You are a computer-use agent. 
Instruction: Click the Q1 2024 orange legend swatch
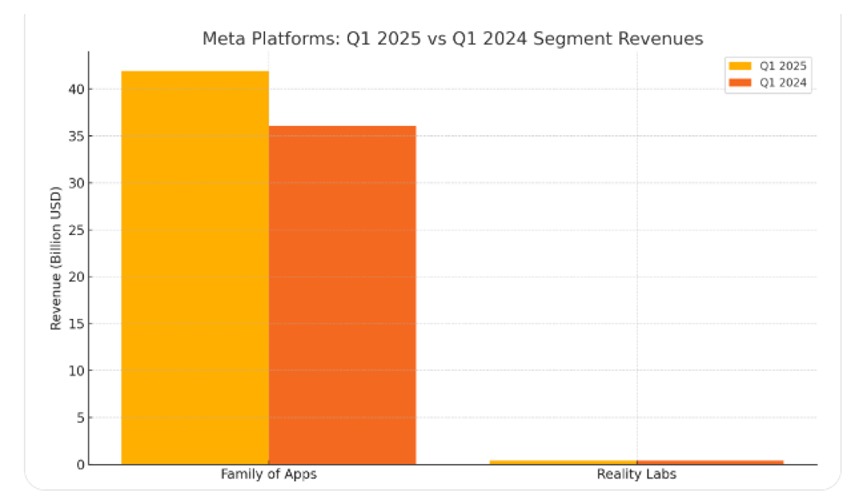740,83
